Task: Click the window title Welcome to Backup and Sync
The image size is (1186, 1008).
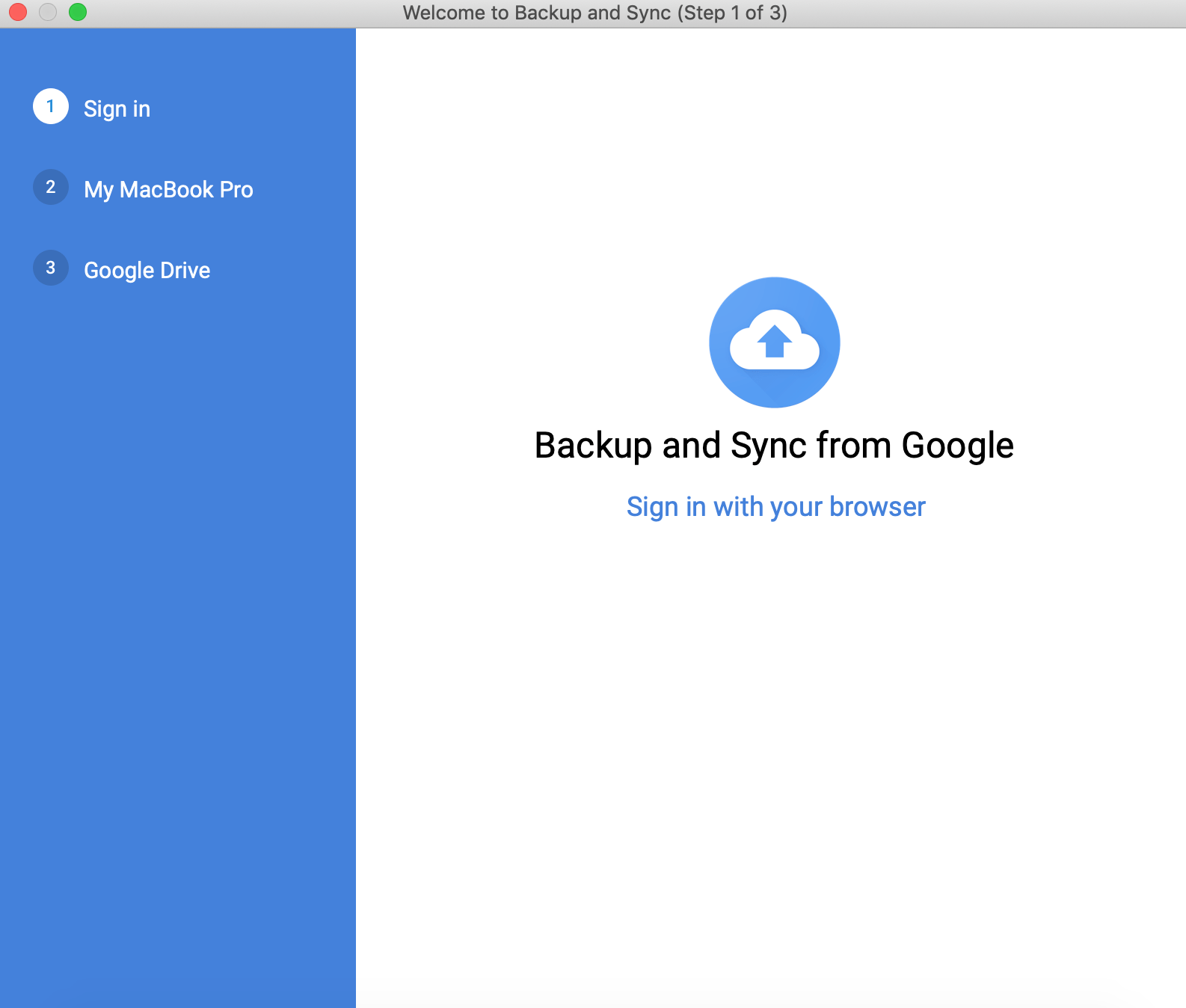Action: click(595, 13)
